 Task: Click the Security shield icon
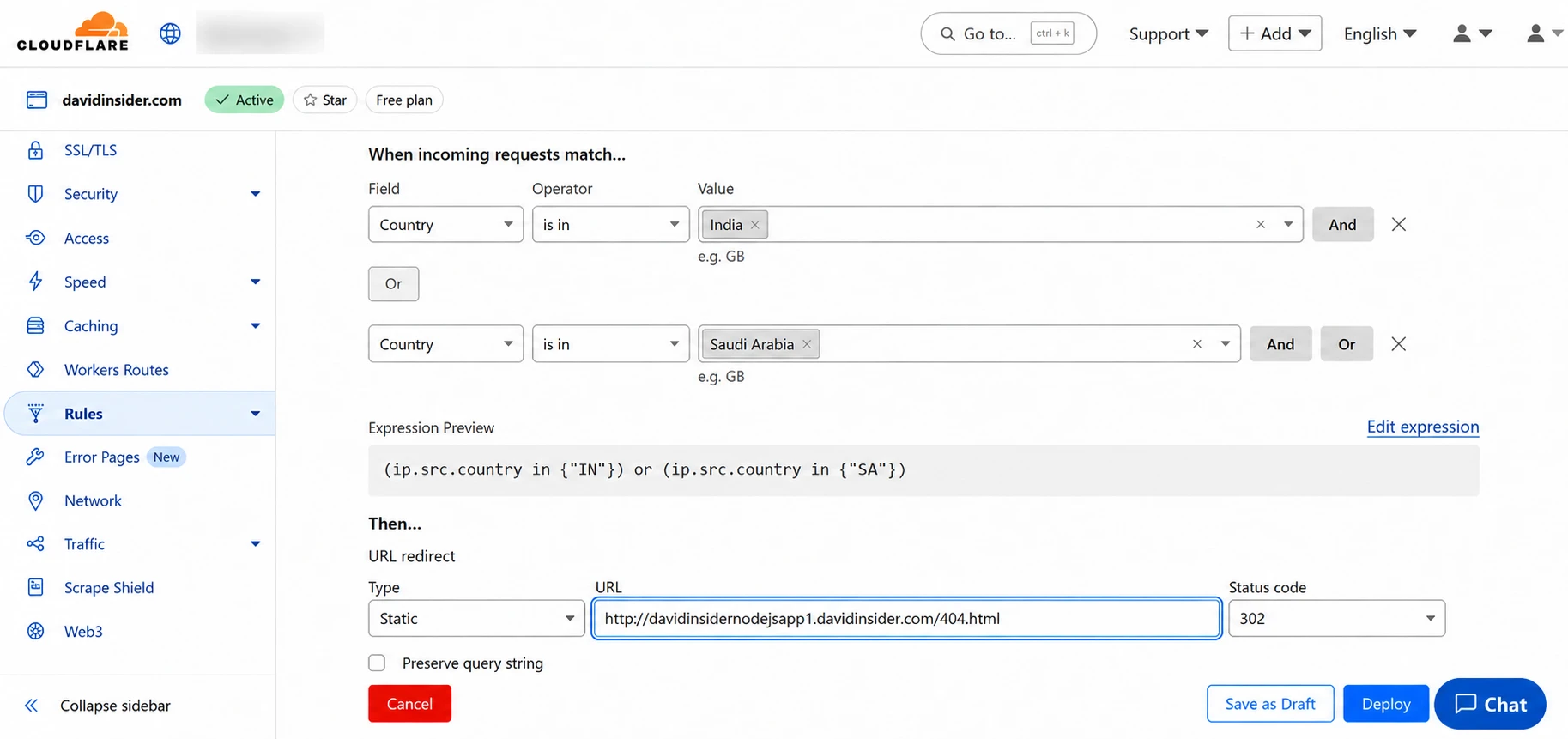click(x=35, y=194)
